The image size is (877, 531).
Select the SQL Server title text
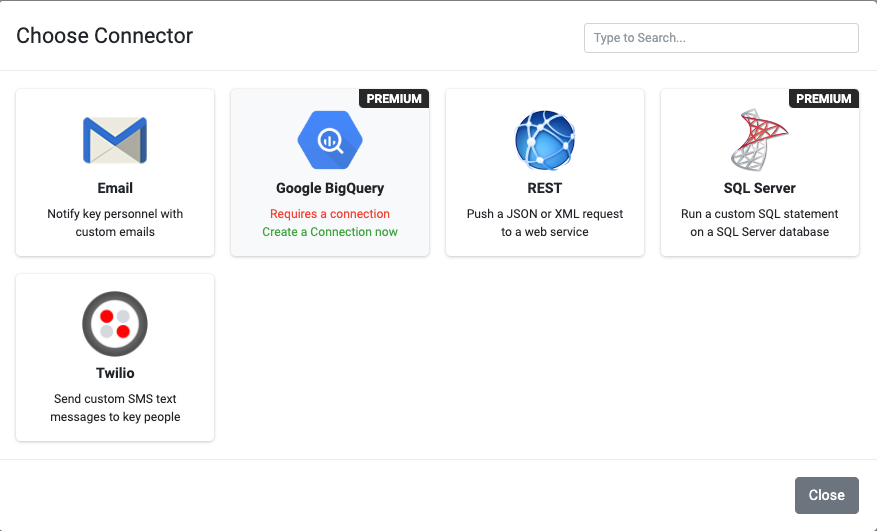pyautogui.click(x=760, y=188)
